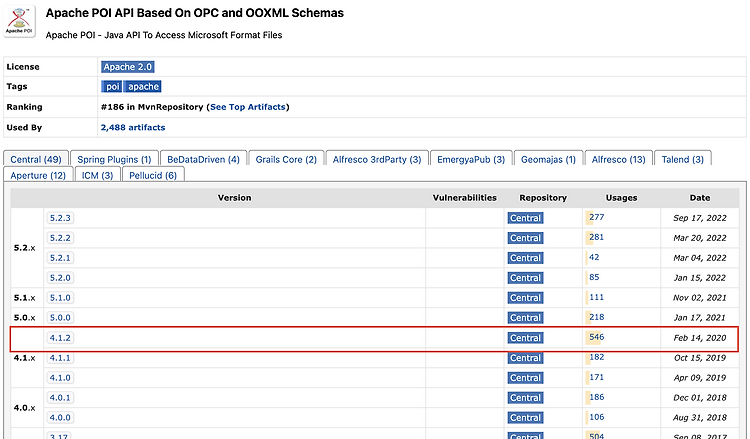The height and width of the screenshot is (439, 750).
Task: Open the 85 usages link
Action: 594,277
